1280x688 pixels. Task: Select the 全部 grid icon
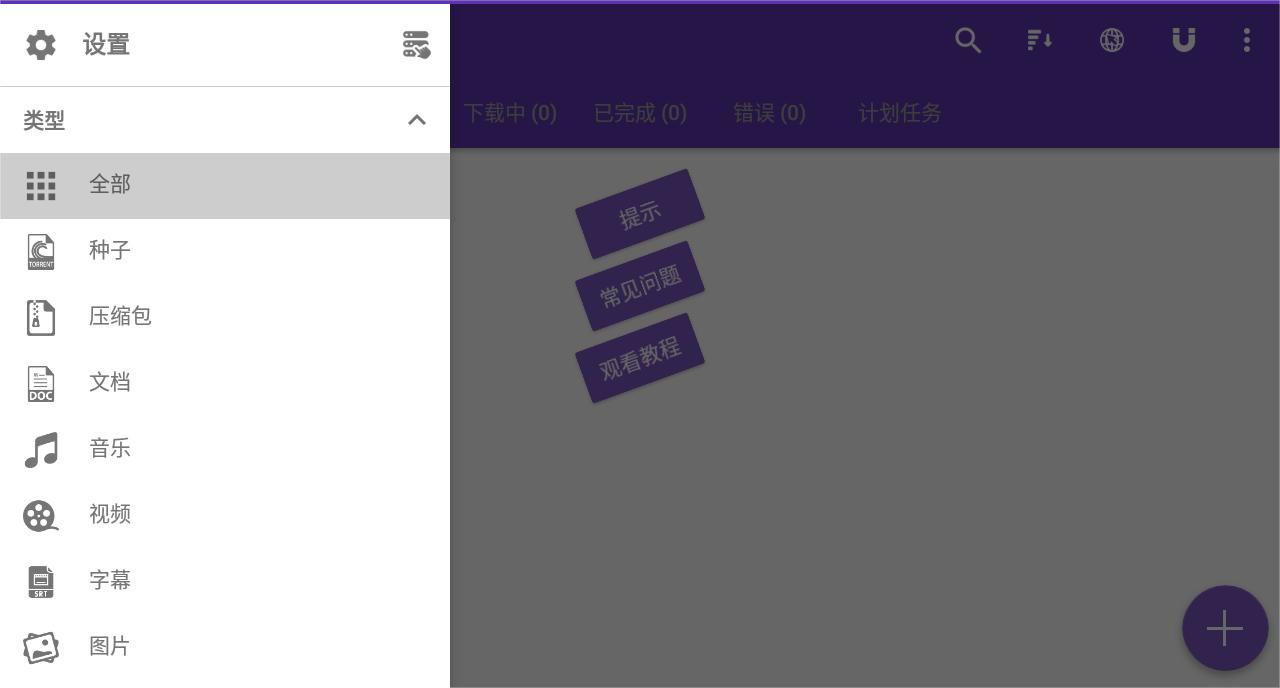[41, 185]
